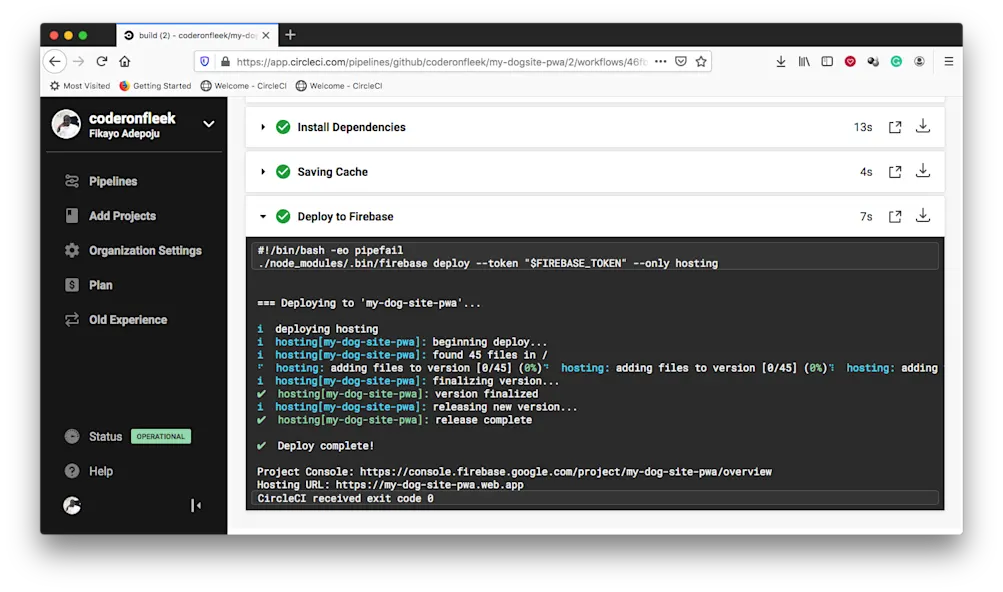This screenshot has width=1003, height=592.
Task: Click the tracking protection shield icon
Action: (x=205, y=61)
